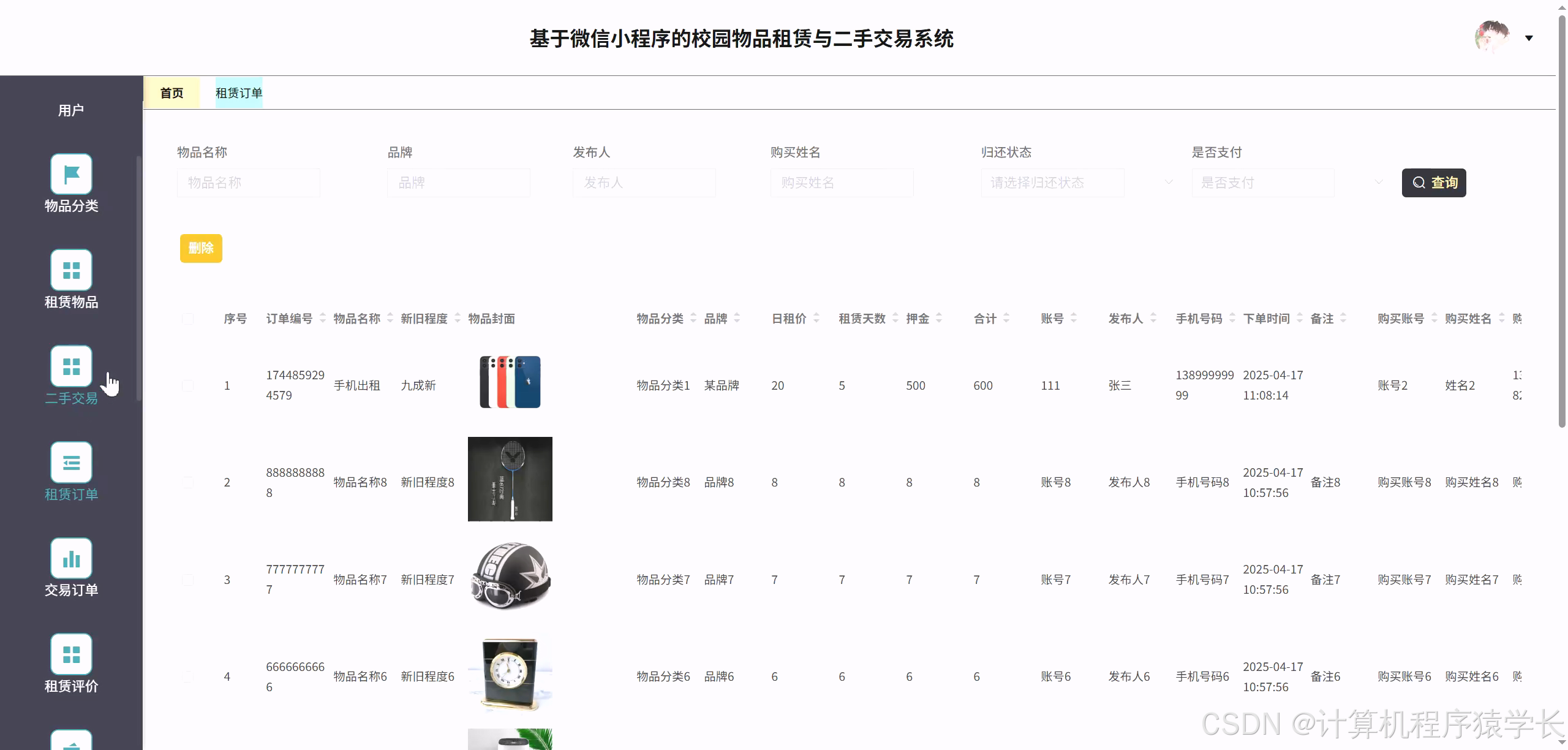Open the user avatar in top right corner
The height and width of the screenshot is (750, 1568).
click(x=1490, y=36)
